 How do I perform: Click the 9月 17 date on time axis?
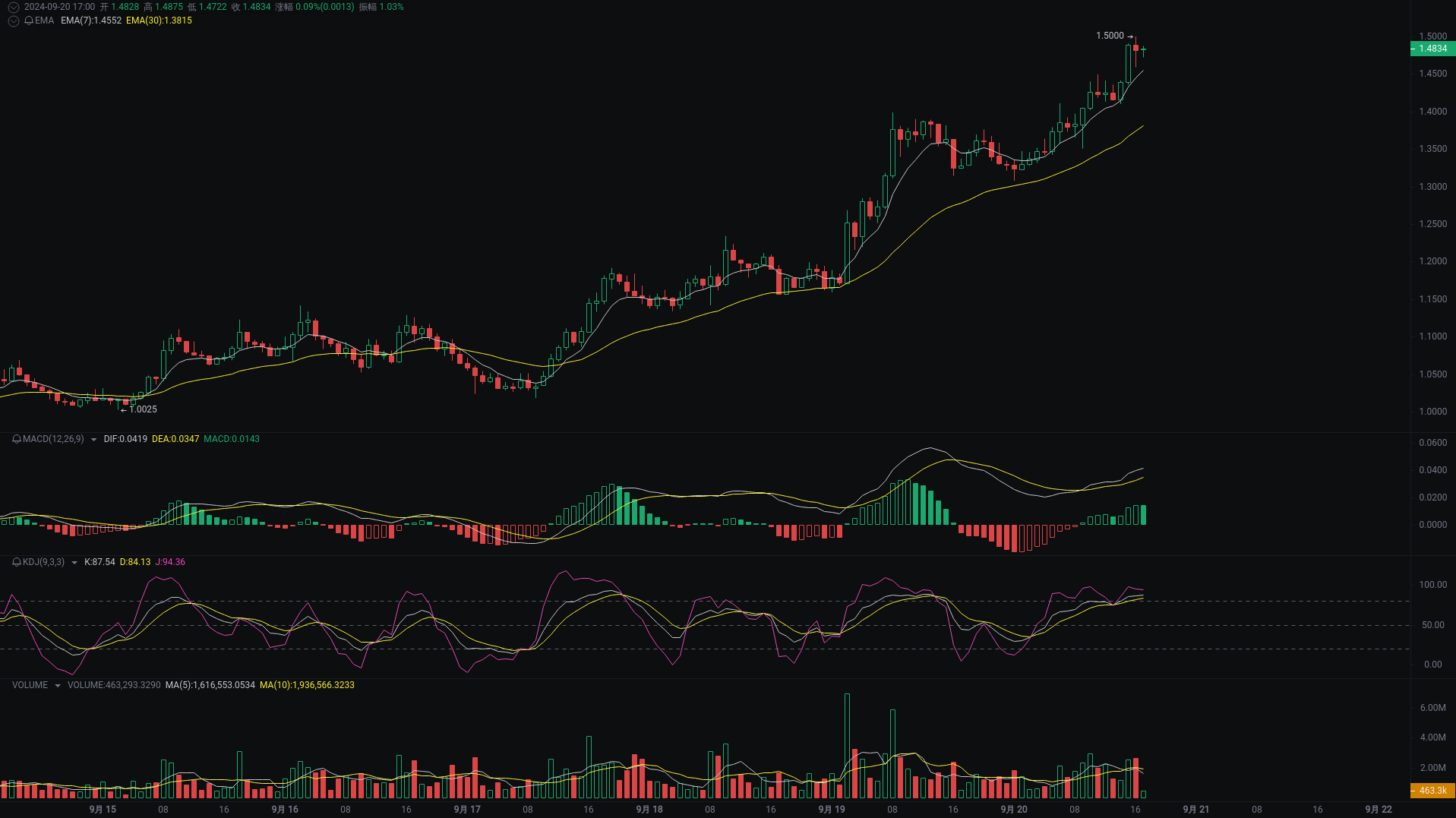(x=466, y=810)
